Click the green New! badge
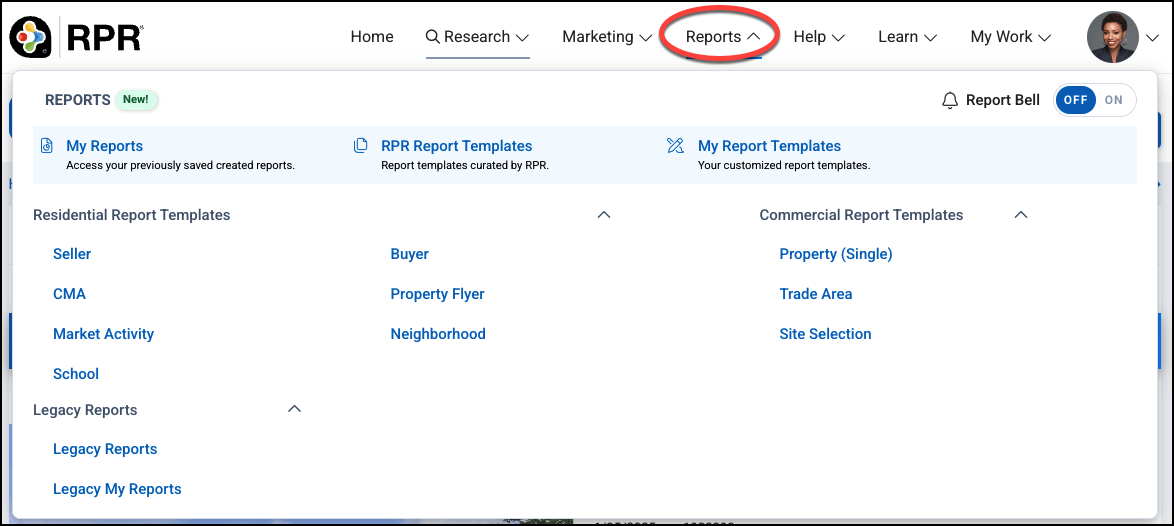The image size is (1174, 526). click(x=136, y=100)
